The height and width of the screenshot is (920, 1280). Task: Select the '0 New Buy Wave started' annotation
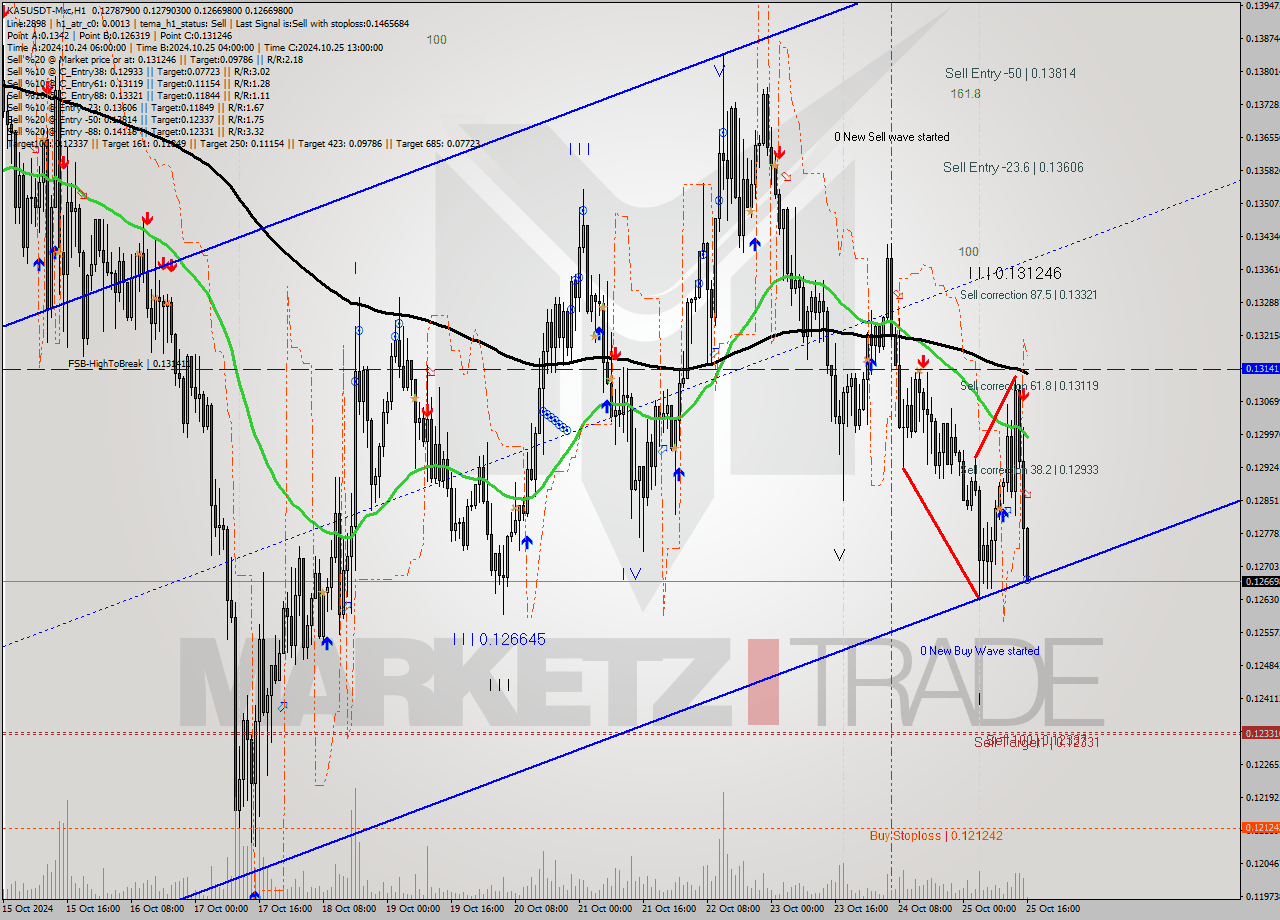pyautogui.click(x=979, y=651)
